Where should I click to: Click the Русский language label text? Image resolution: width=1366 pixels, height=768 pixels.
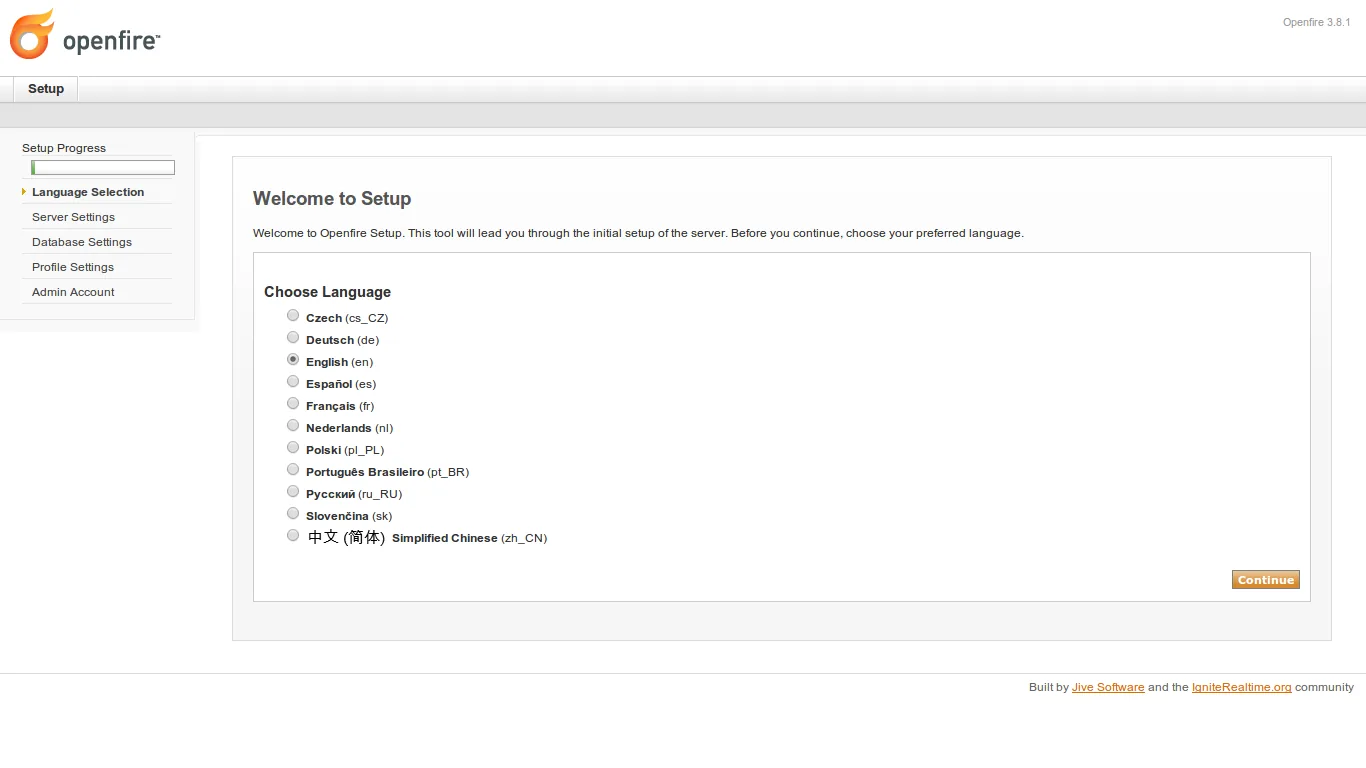click(354, 494)
